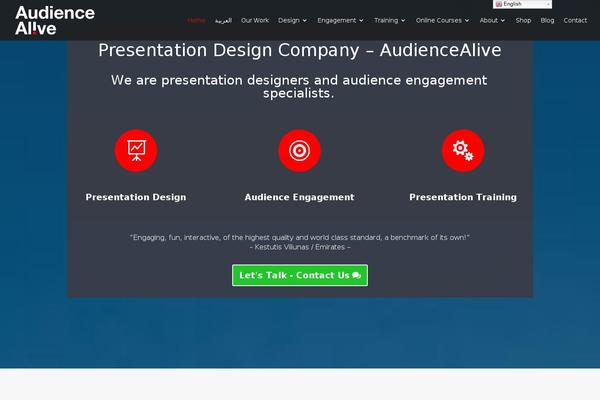Open the Presentation Design heading link
The height and width of the screenshot is (400, 600).
[x=136, y=197]
